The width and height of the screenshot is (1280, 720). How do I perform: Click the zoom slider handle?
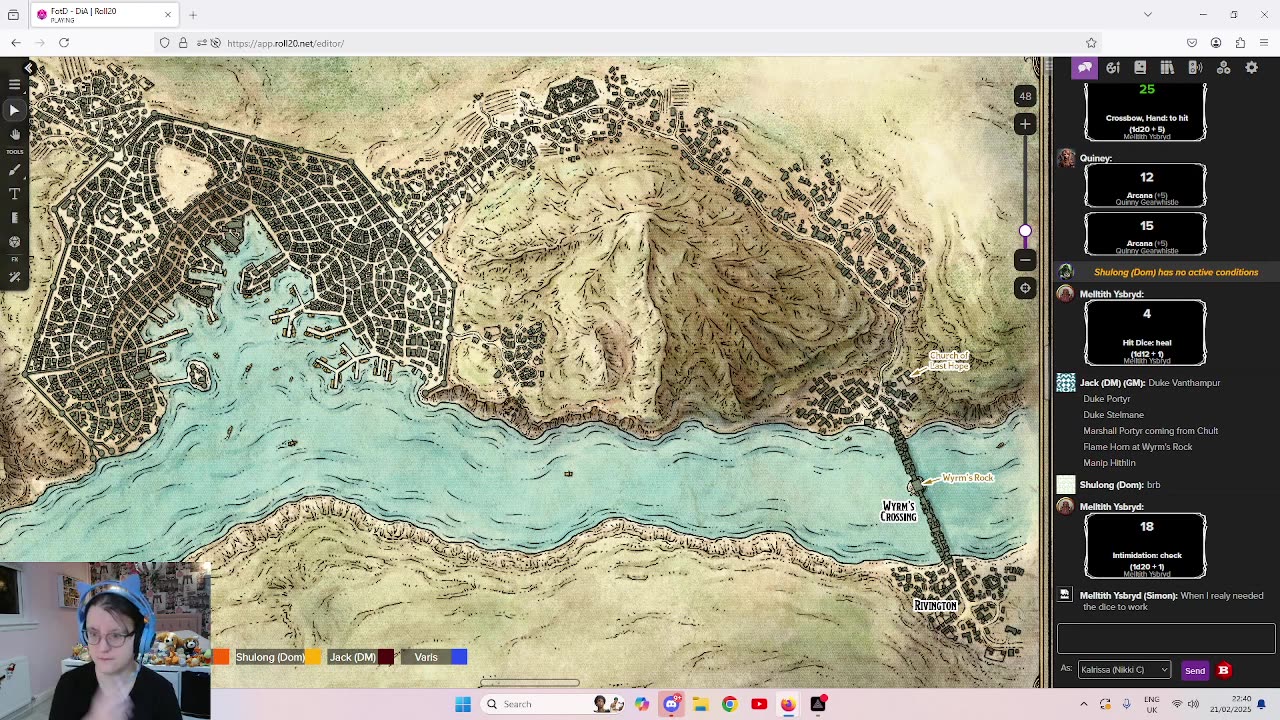click(1025, 231)
